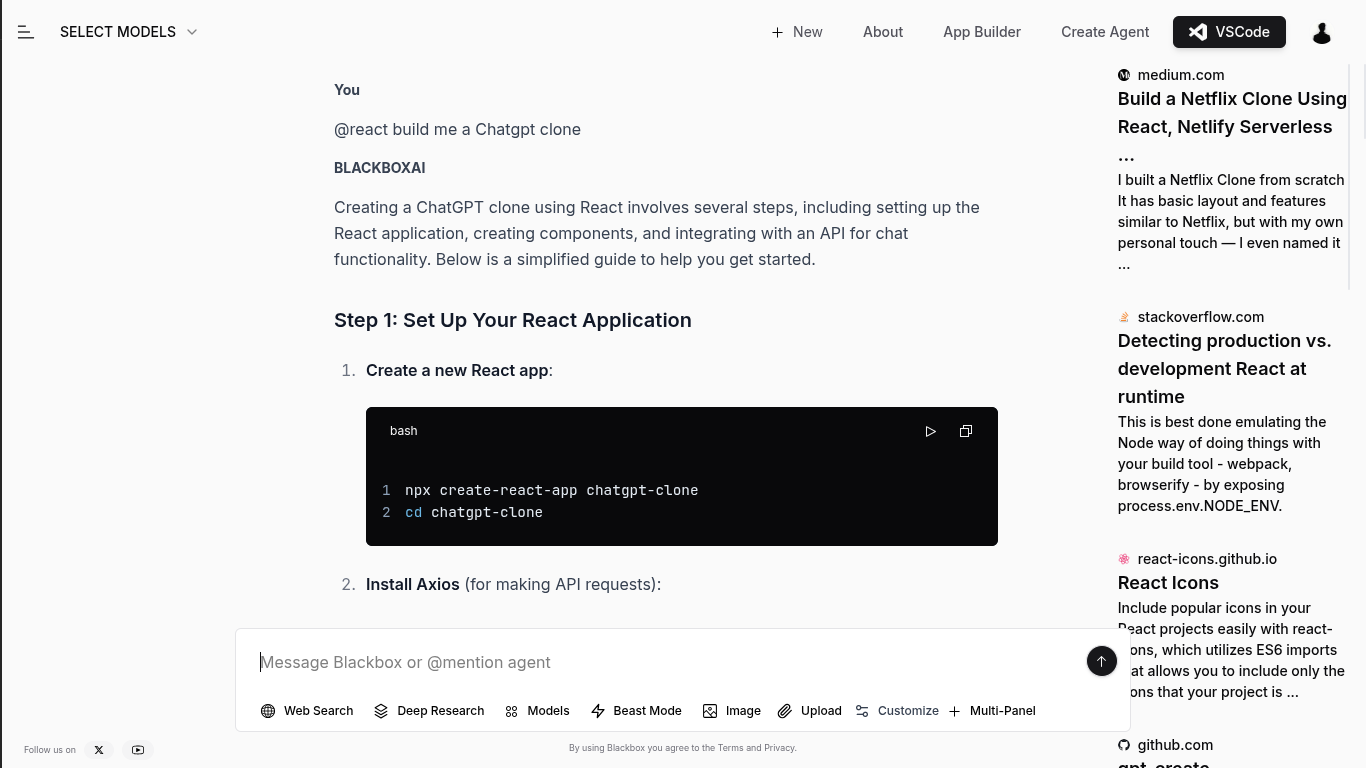
Task: Send message with the arrow button
Action: point(1101,661)
